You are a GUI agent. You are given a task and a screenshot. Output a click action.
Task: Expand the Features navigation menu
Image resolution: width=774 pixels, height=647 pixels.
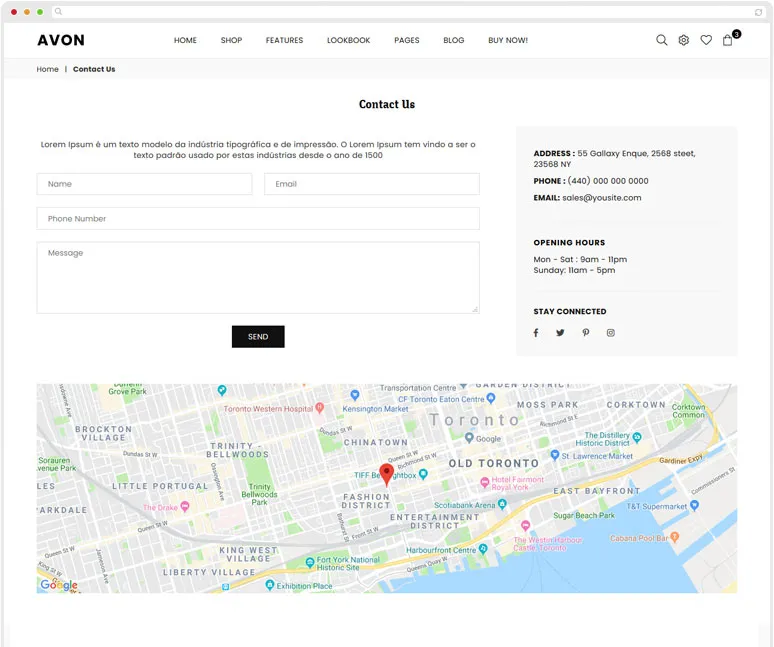(284, 40)
